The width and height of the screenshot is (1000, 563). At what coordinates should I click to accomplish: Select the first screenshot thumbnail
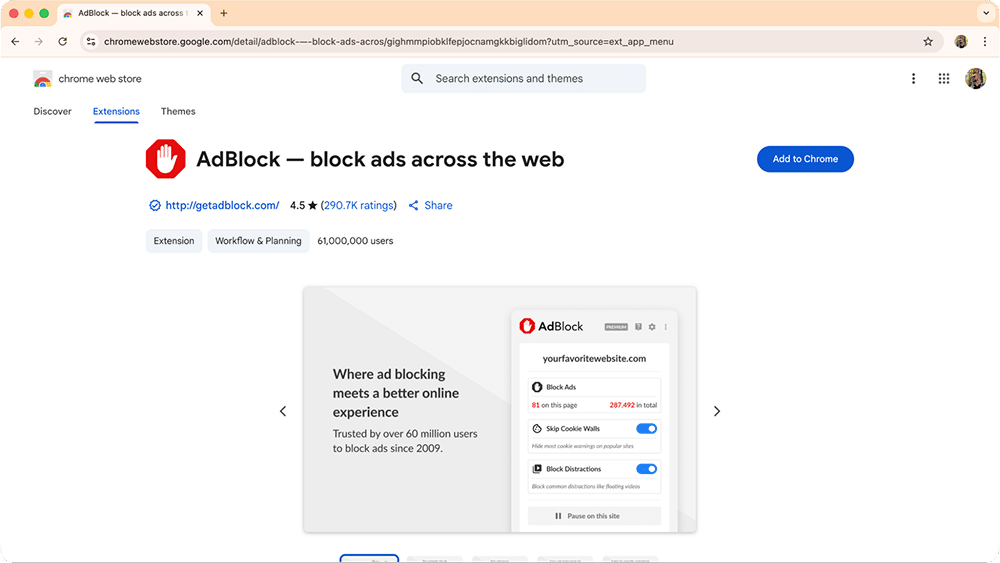(369, 559)
